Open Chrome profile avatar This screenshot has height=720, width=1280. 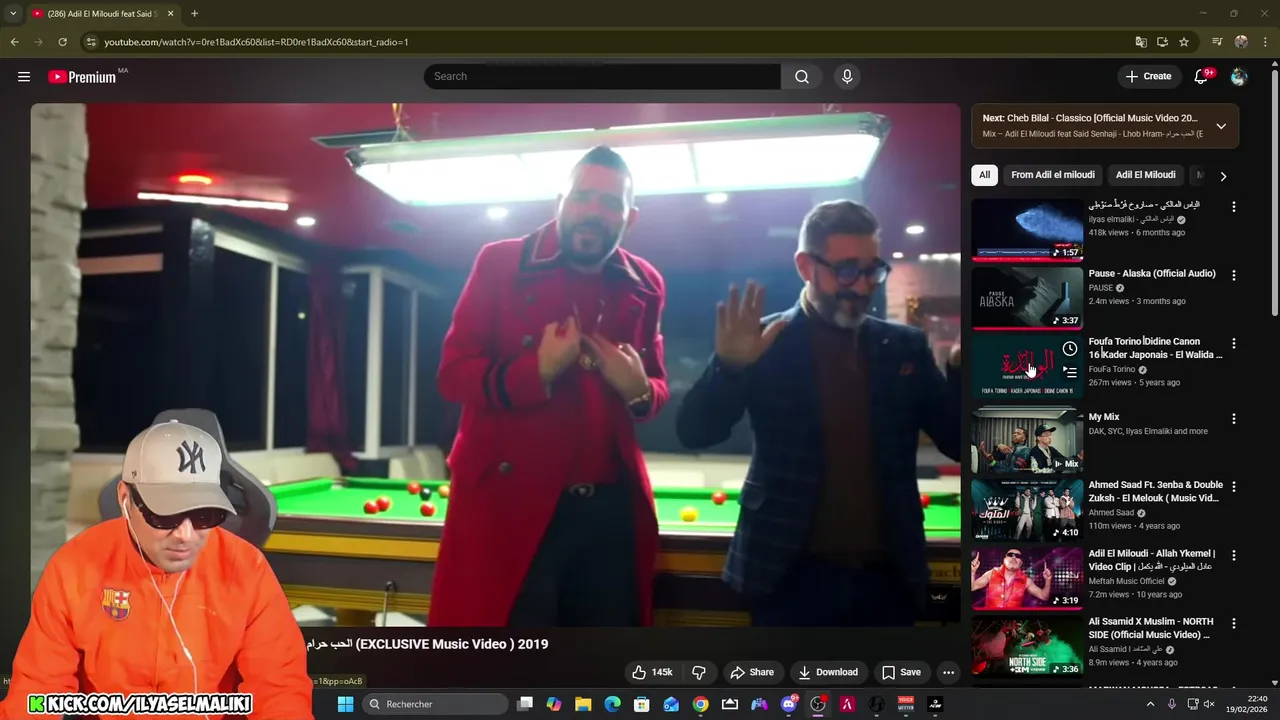coord(1241,42)
